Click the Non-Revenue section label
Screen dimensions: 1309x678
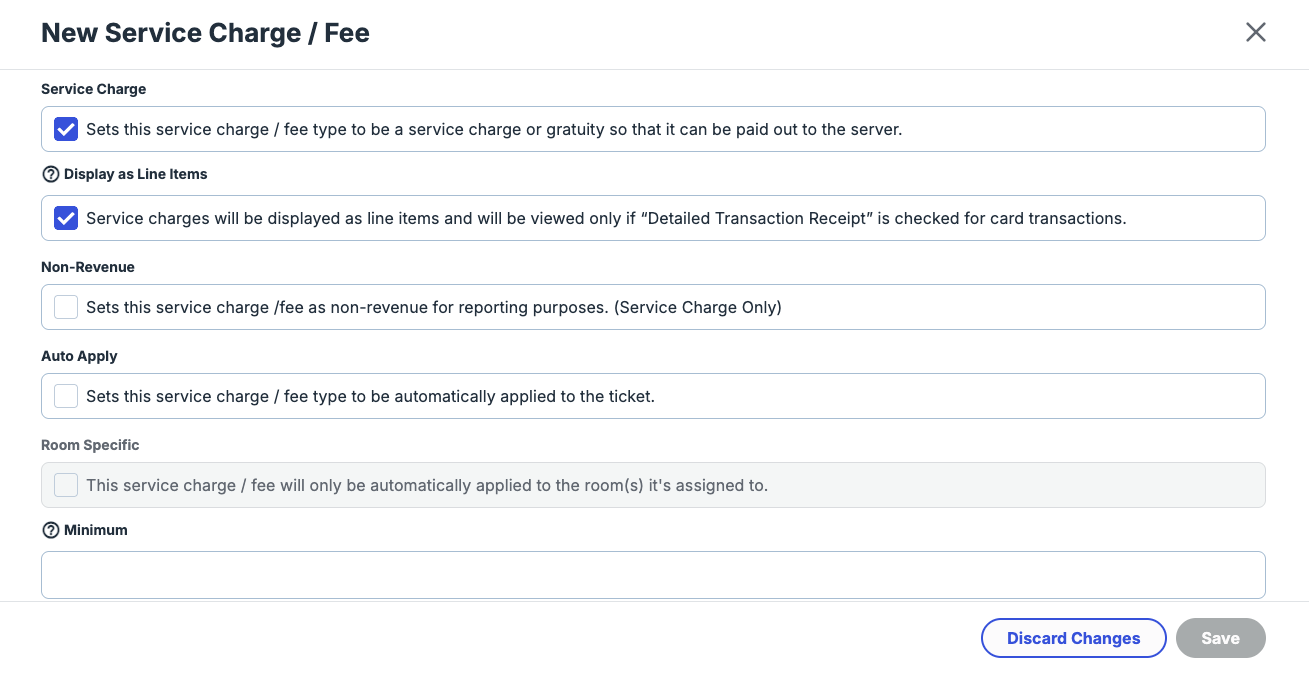click(88, 267)
